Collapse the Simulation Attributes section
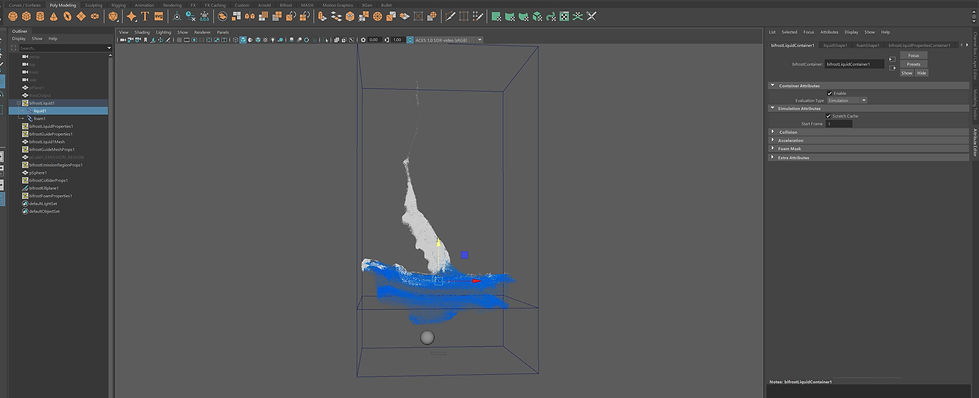The height and width of the screenshot is (398, 979). click(x=772, y=108)
